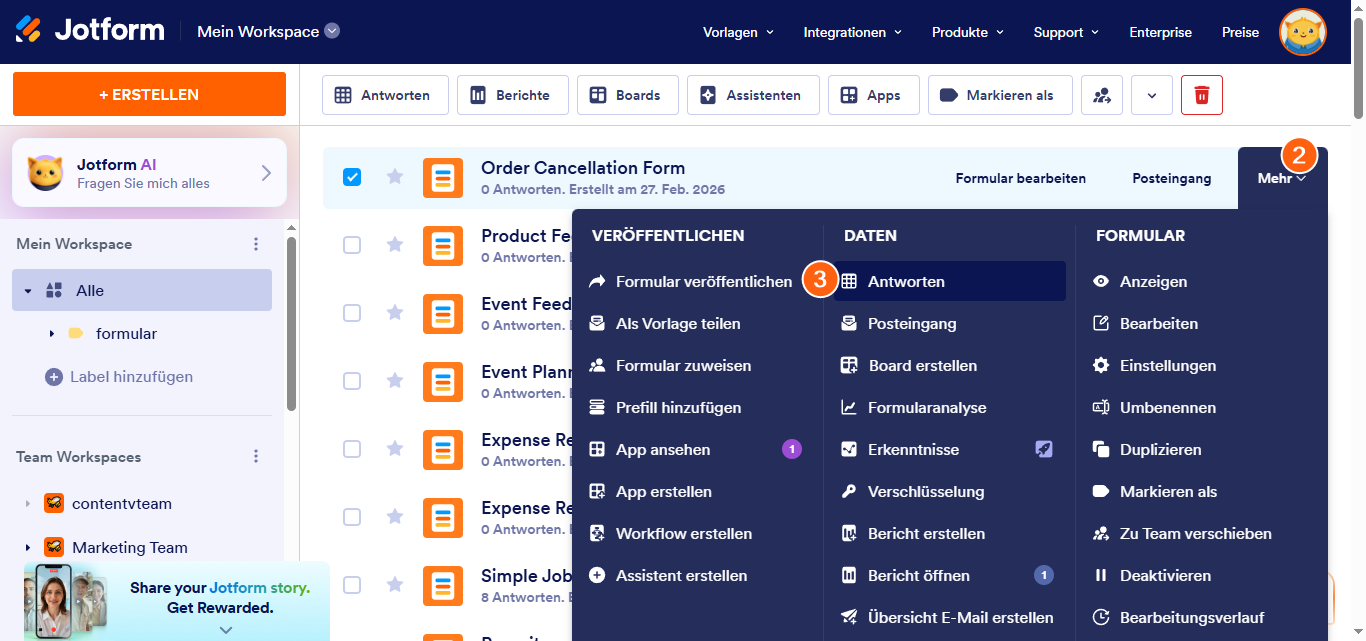
Task: Open Team Workspaces three-dot options
Action: click(x=256, y=457)
